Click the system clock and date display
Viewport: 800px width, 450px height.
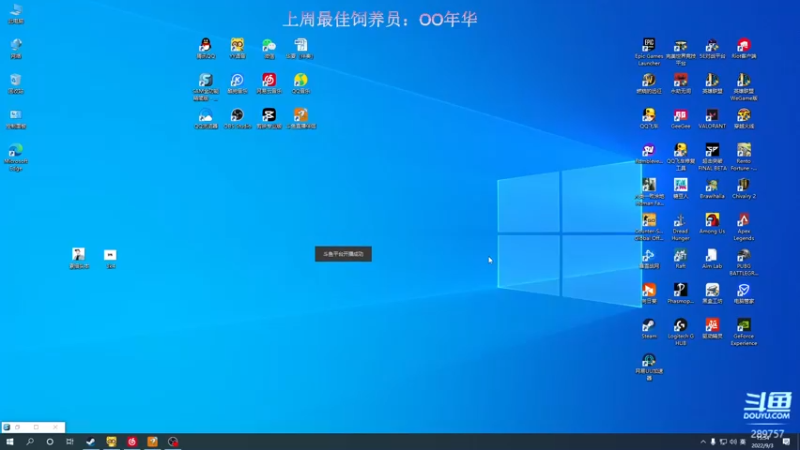click(763, 442)
